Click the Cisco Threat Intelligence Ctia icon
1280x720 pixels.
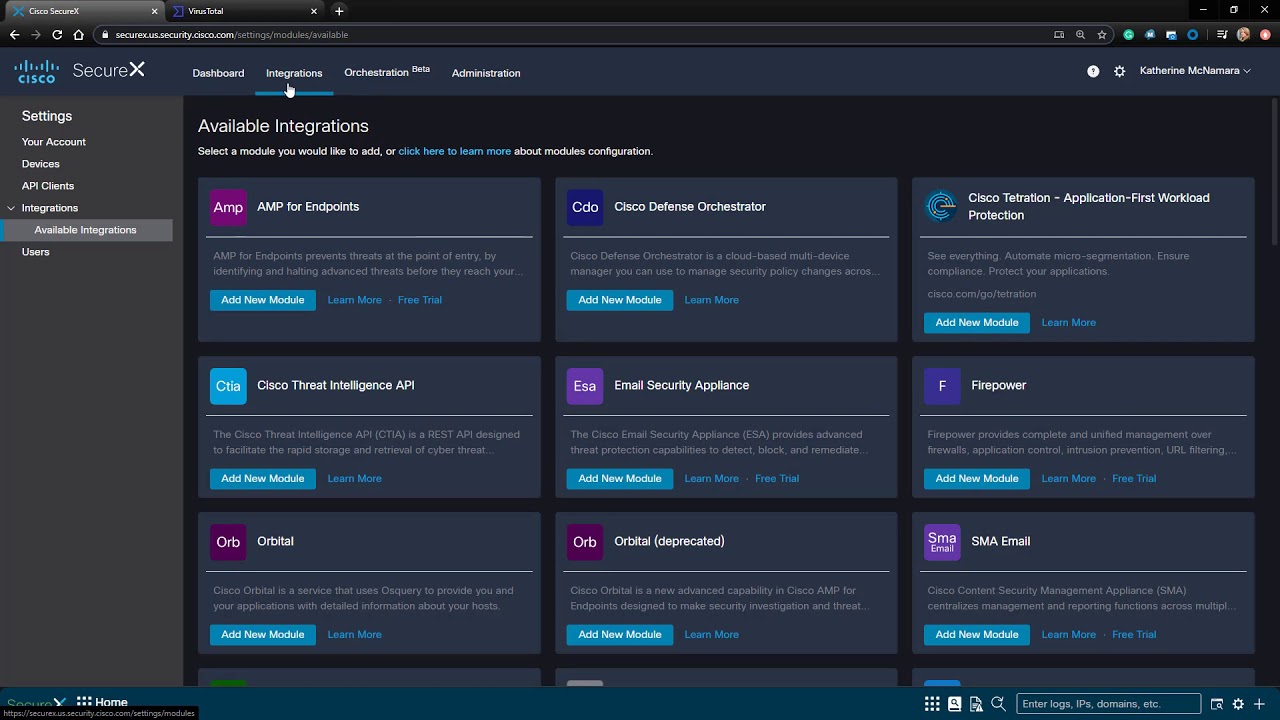[x=228, y=386]
